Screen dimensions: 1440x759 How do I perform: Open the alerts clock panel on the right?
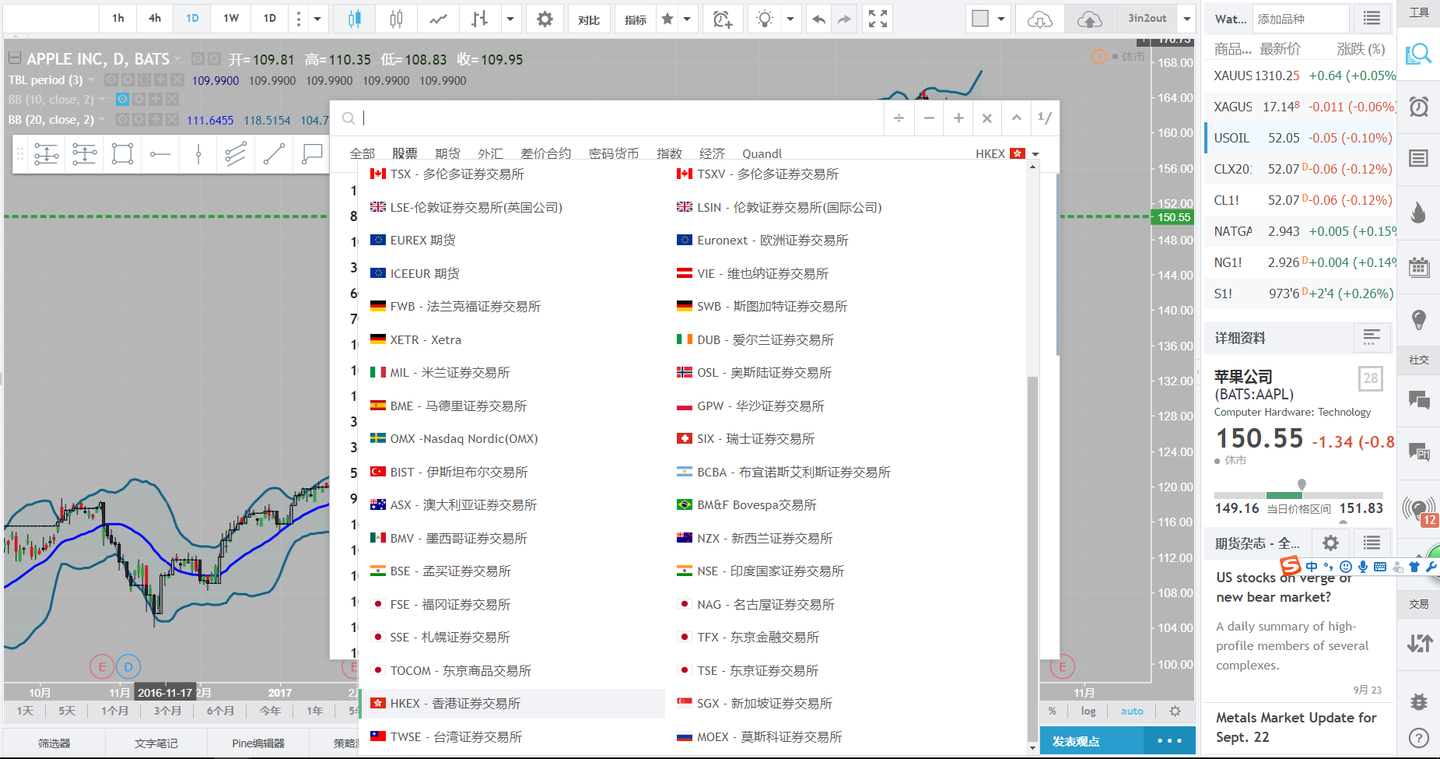[x=1418, y=105]
